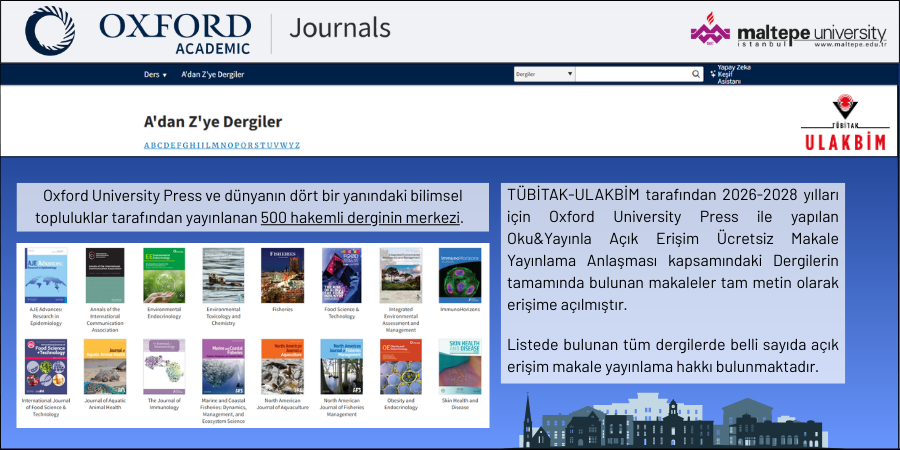Click the www.maltepe.edu.tr web address text
The image size is (900, 450).
click(x=851, y=45)
